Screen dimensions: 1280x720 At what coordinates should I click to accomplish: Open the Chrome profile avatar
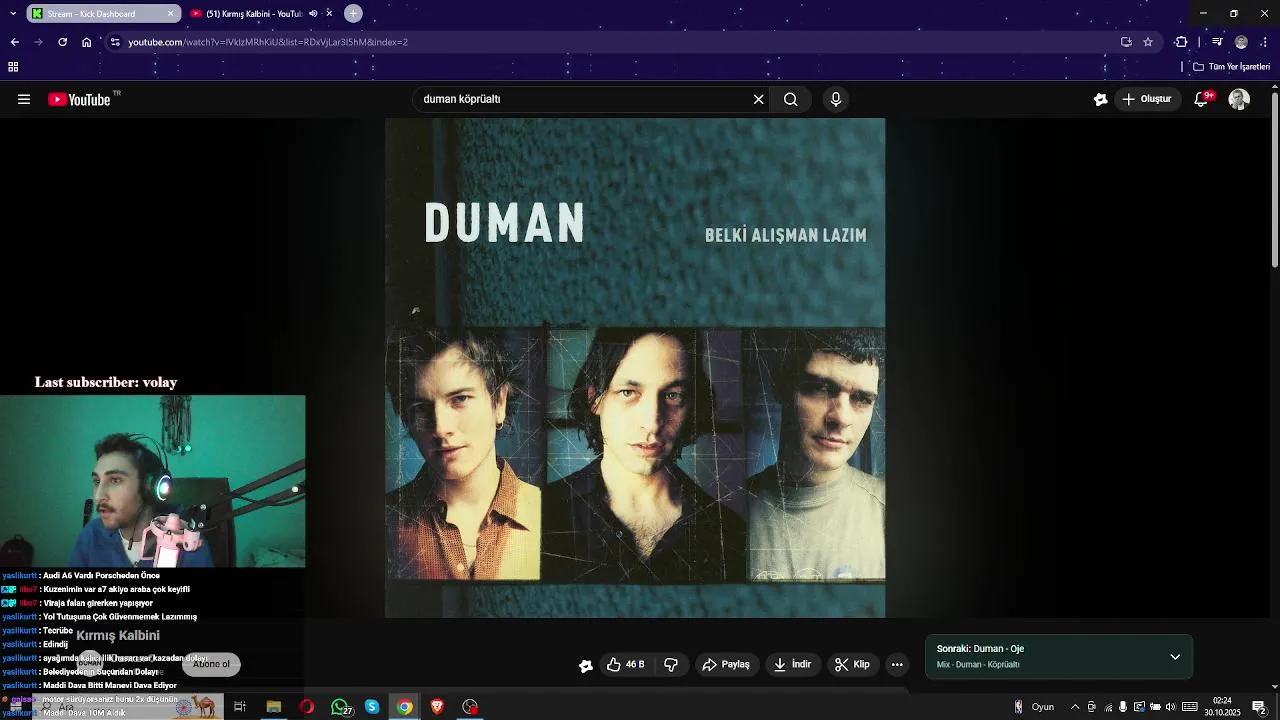tap(1241, 42)
